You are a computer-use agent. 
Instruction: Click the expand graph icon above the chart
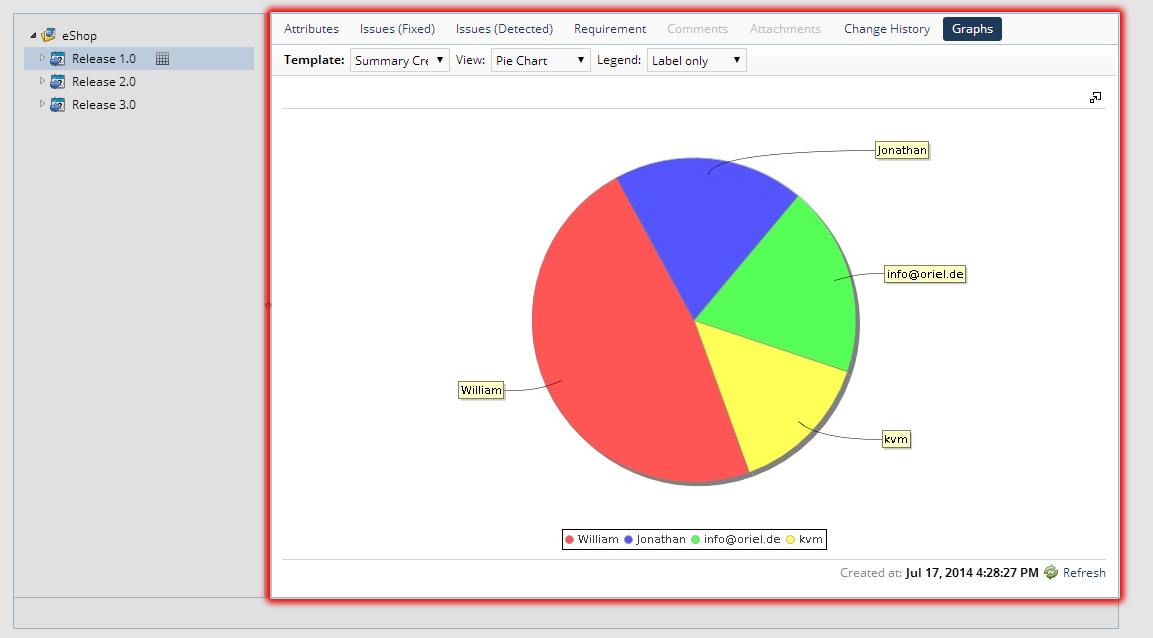(x=1096, y=97)
